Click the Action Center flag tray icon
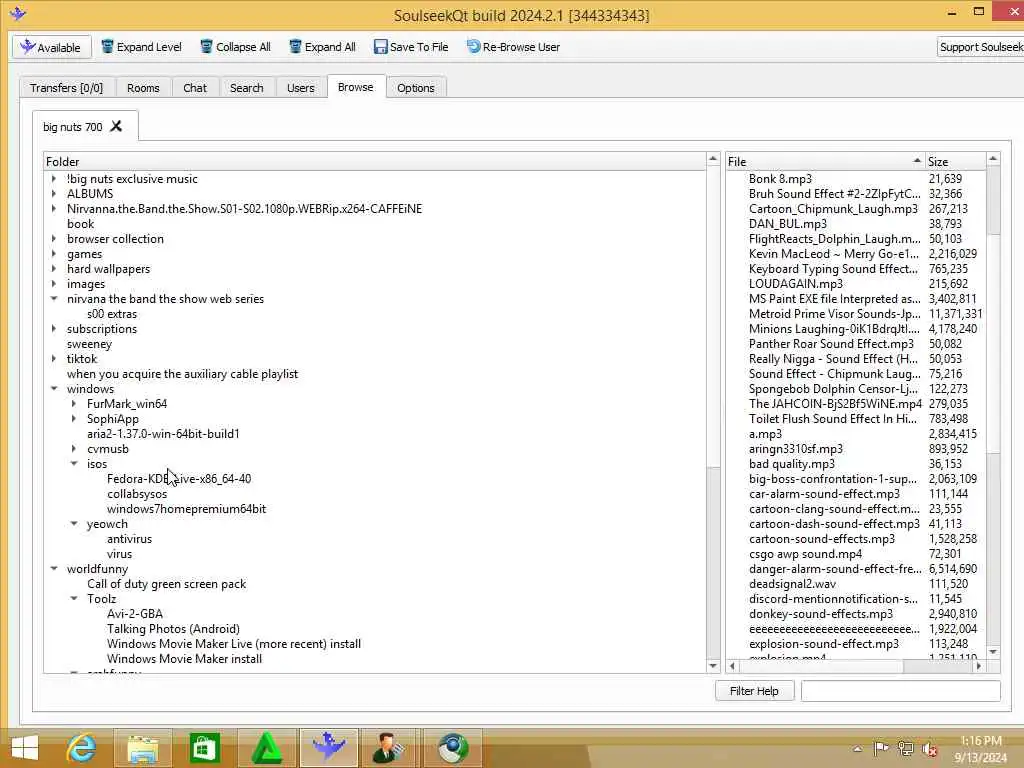 coord(880,749)
